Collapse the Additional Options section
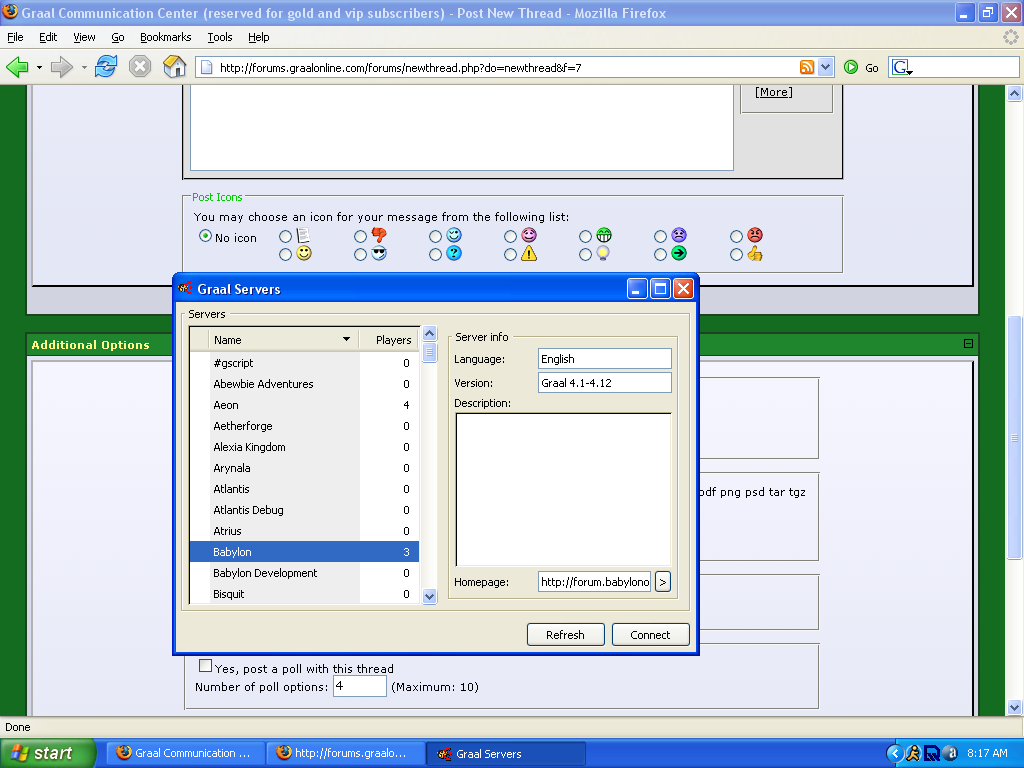This screenshot has width=1024, height=768. (967, 344)
